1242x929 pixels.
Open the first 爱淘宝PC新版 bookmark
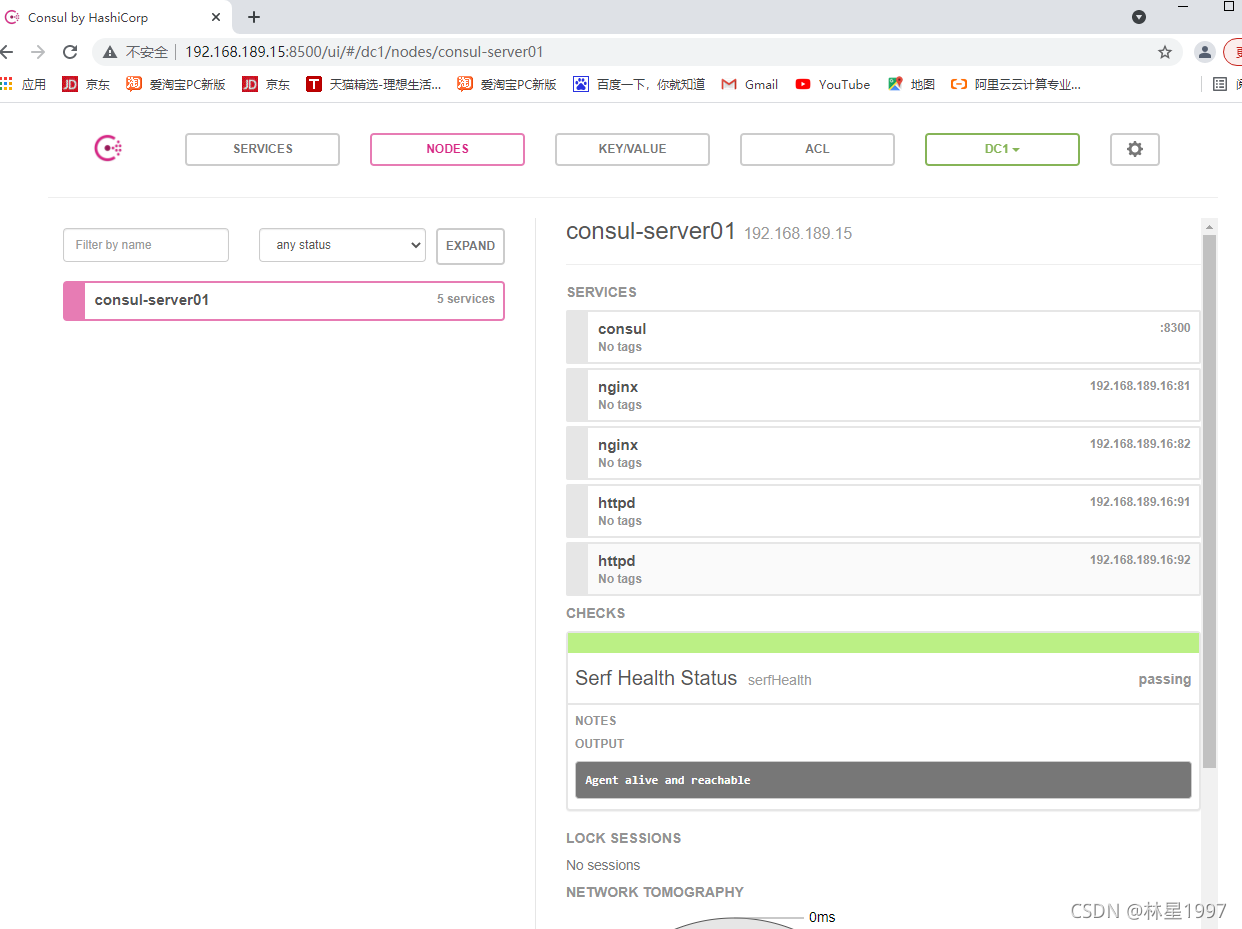pyautogui.click(x=176, y=85)
